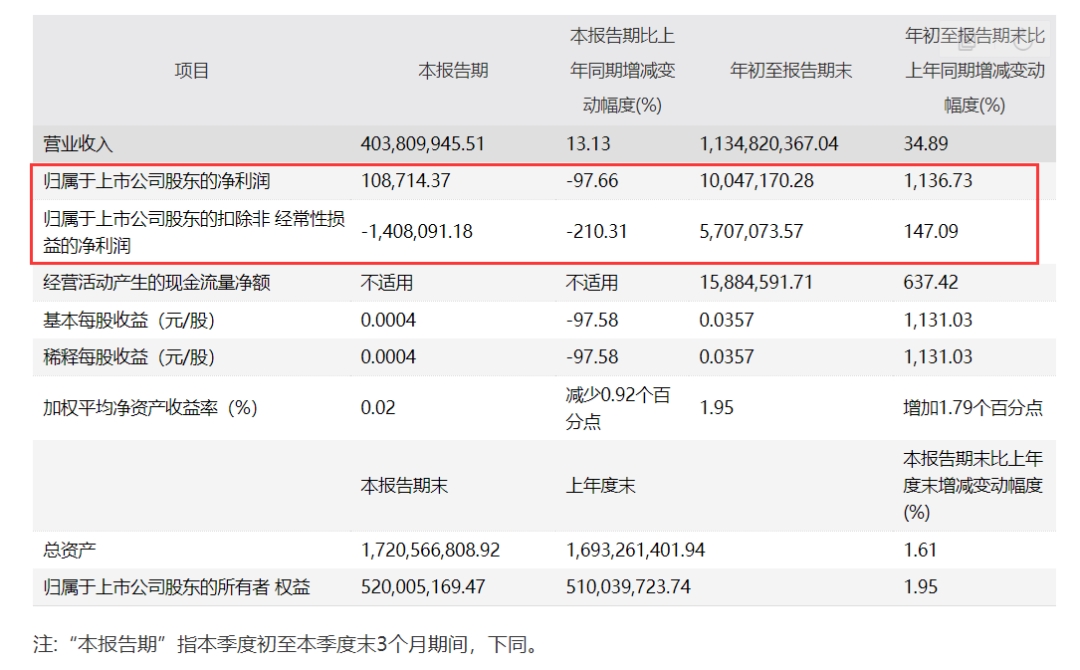Select the header reading only 年初至报告期末
The width and height of the screenshot is (1080, 670).
pyautogui.click(x=791, y=70)
